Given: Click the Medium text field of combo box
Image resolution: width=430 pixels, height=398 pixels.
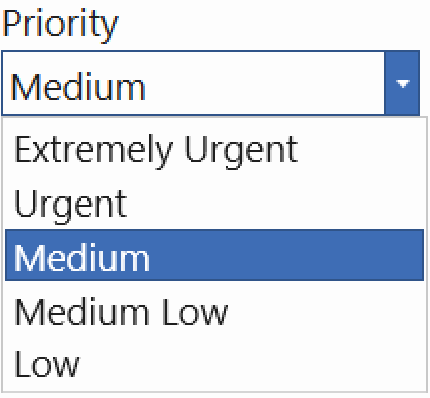Looking at the screenshot, I should (193, 83).
